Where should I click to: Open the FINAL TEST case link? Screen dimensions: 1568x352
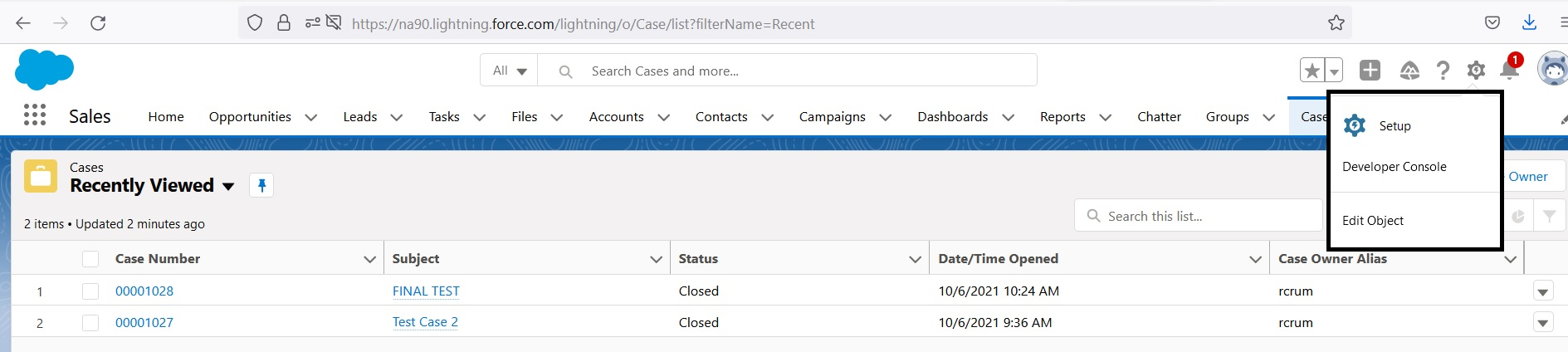pos(426,291)
